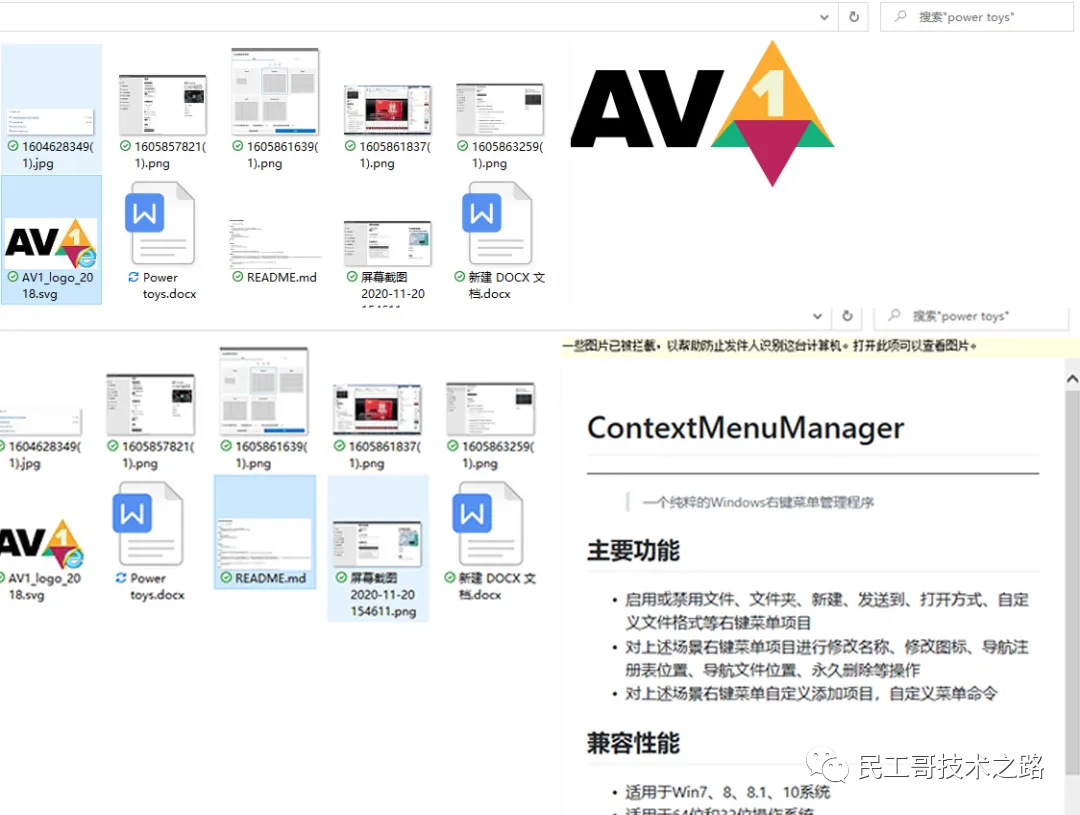The width and height of the screenshot is (1080, 815).
Task: Select 1604628349(1).jpg thumbnail in AV1 preview window
Action: click(51, 121)
